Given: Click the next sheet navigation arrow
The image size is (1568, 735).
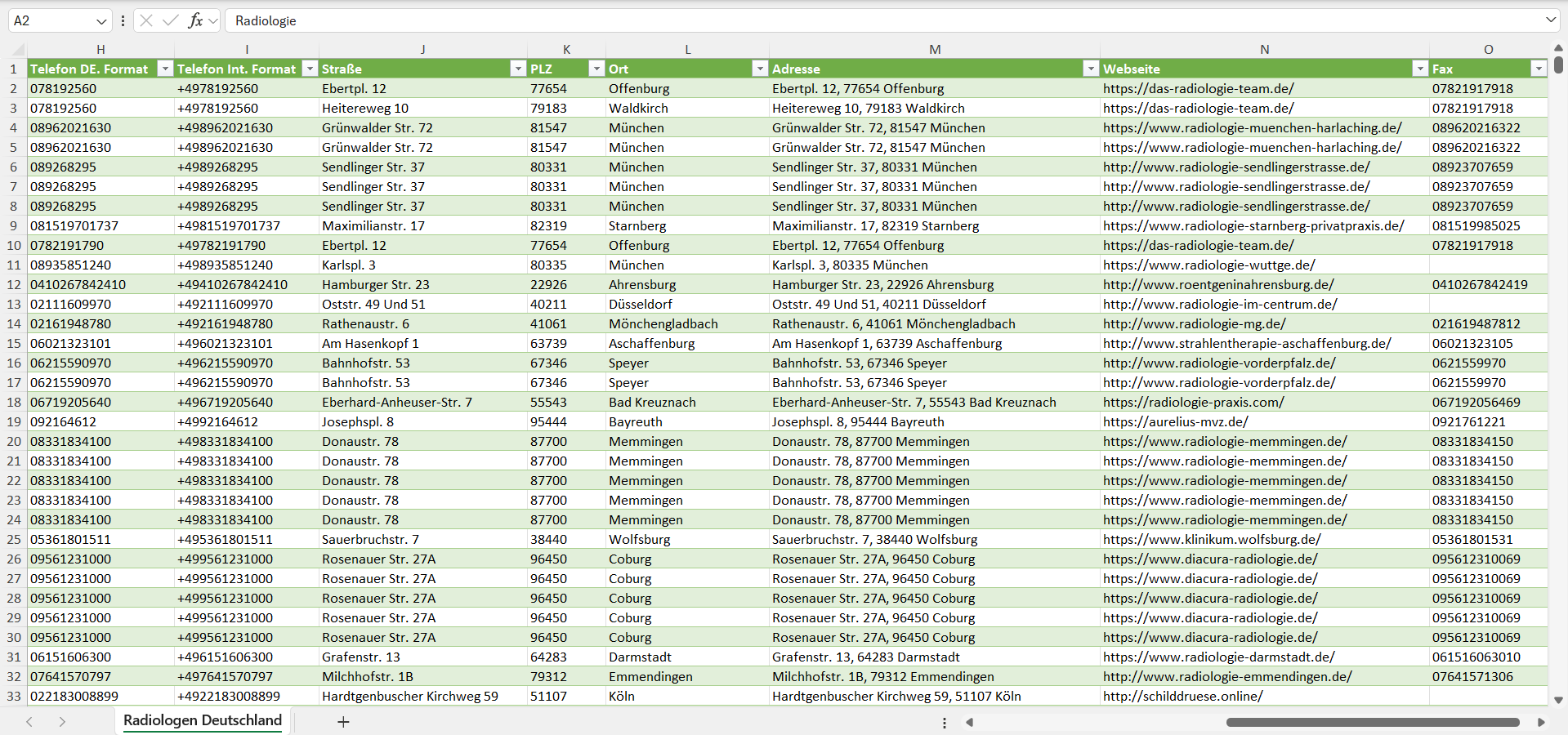Looking at the screenshot, I should pyautogui.click(x=62, y=722).
